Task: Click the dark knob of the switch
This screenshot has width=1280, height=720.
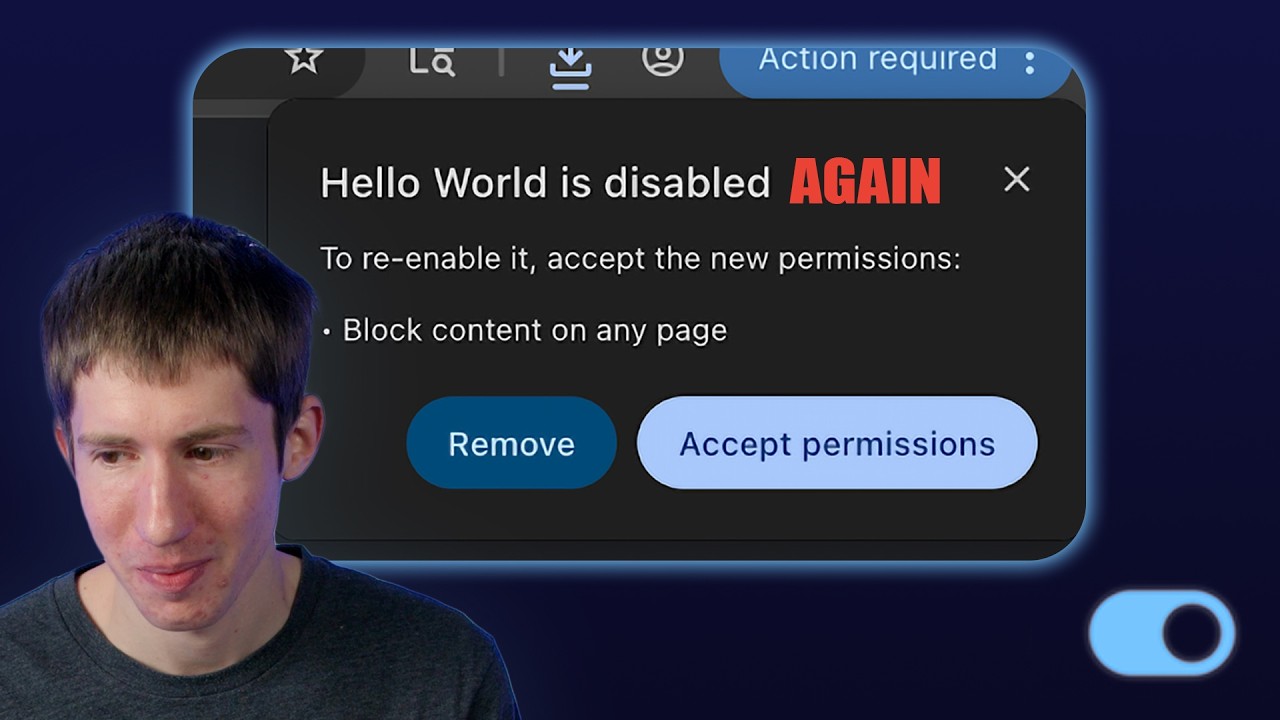Action: [x=1193, y=633]
